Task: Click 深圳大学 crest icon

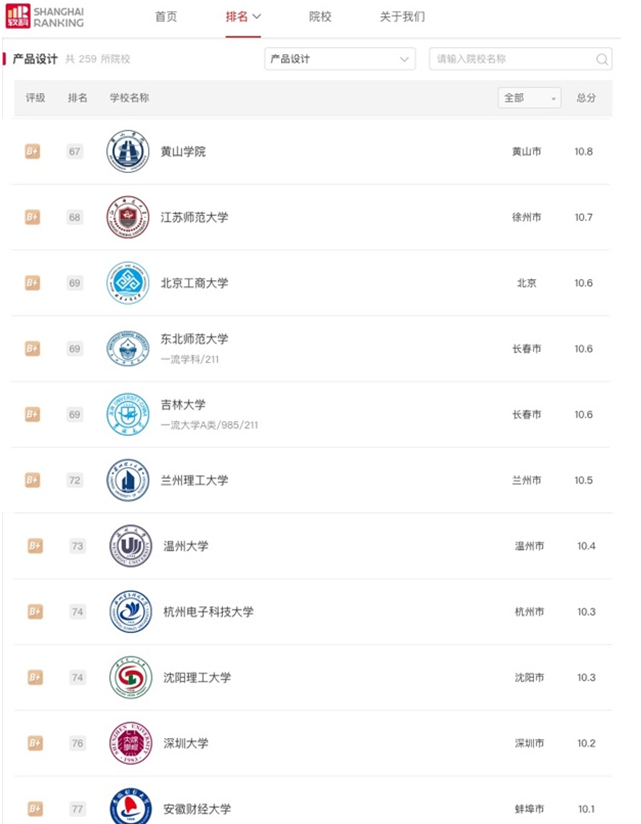Action: point(130,743)
